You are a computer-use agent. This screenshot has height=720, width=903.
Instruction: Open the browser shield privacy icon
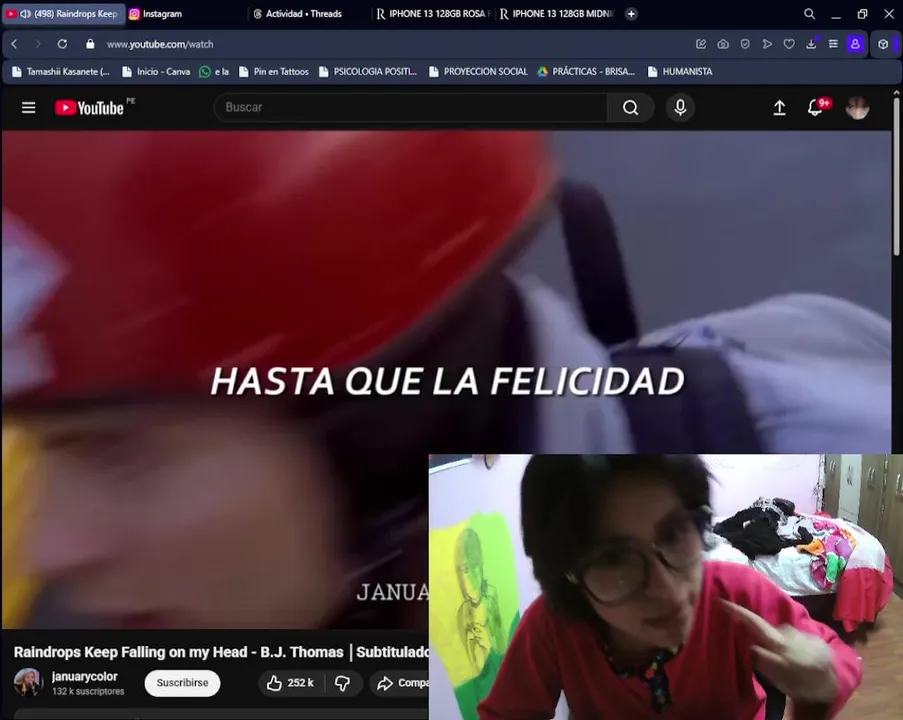tap(745, 44)
